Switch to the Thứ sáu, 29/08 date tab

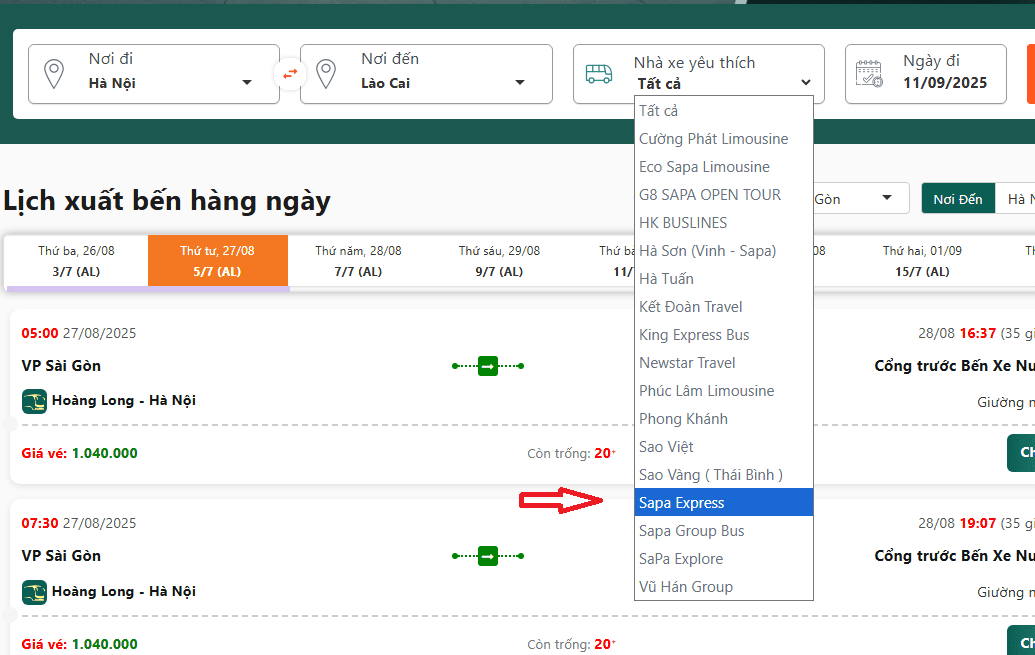499,261
